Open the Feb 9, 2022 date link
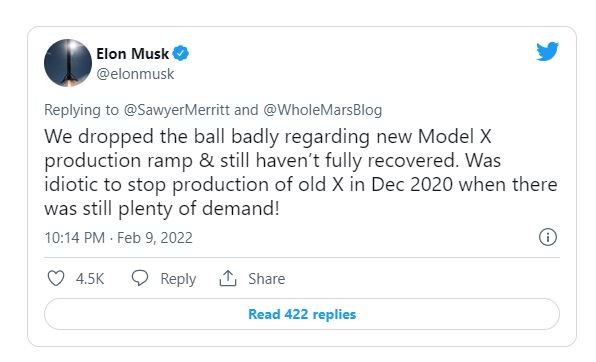The image size is (596, 362). [155, 238]
